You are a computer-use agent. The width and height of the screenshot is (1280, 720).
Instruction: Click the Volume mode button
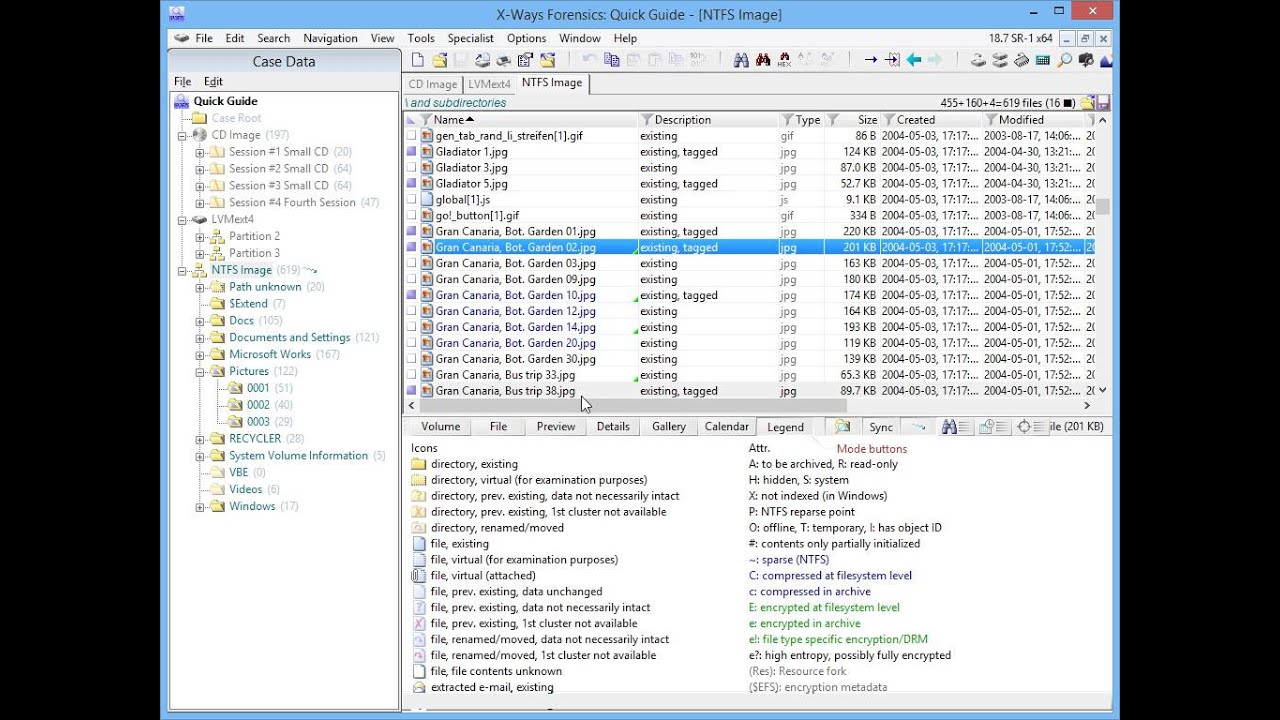[441, 426]
